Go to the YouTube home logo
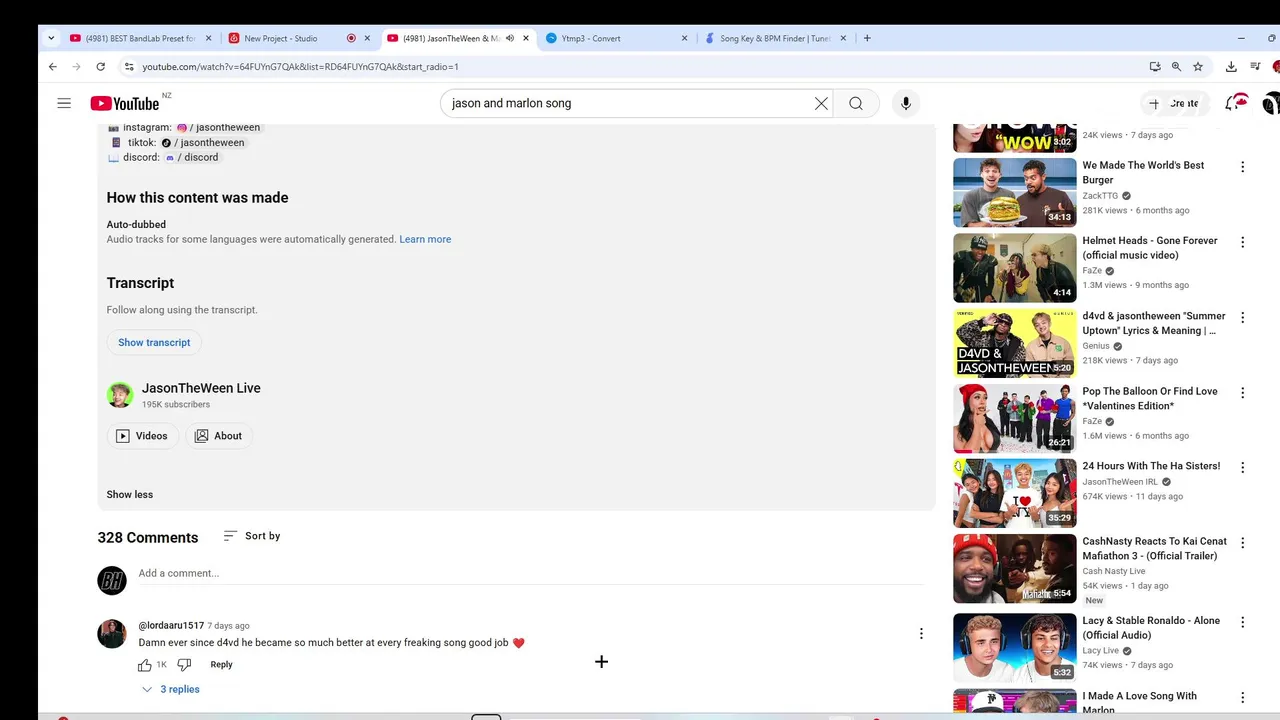1280x720 pixels. pyautogui.click(x=125, y=104)
